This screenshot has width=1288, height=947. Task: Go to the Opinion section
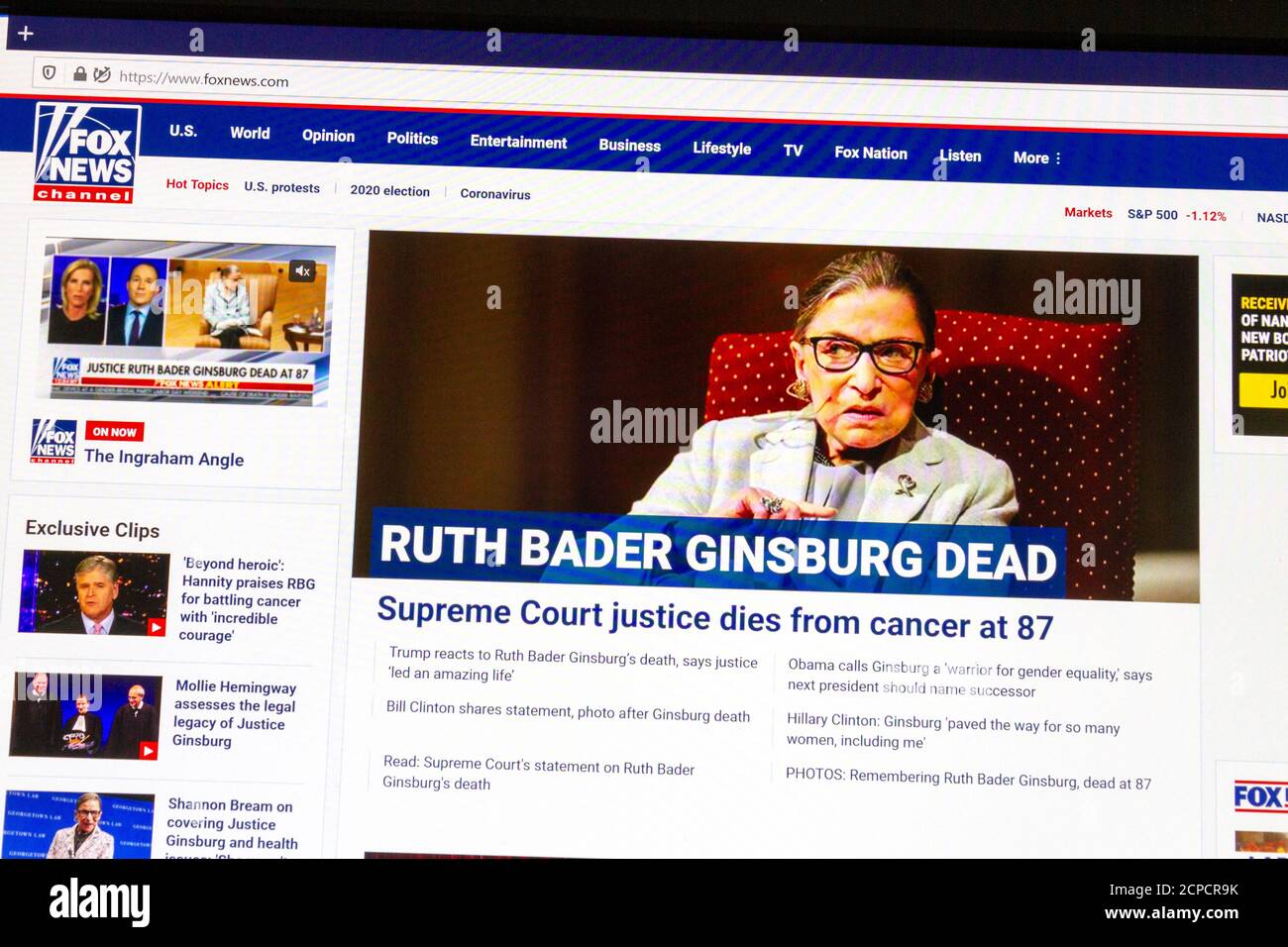pos(328,136)
